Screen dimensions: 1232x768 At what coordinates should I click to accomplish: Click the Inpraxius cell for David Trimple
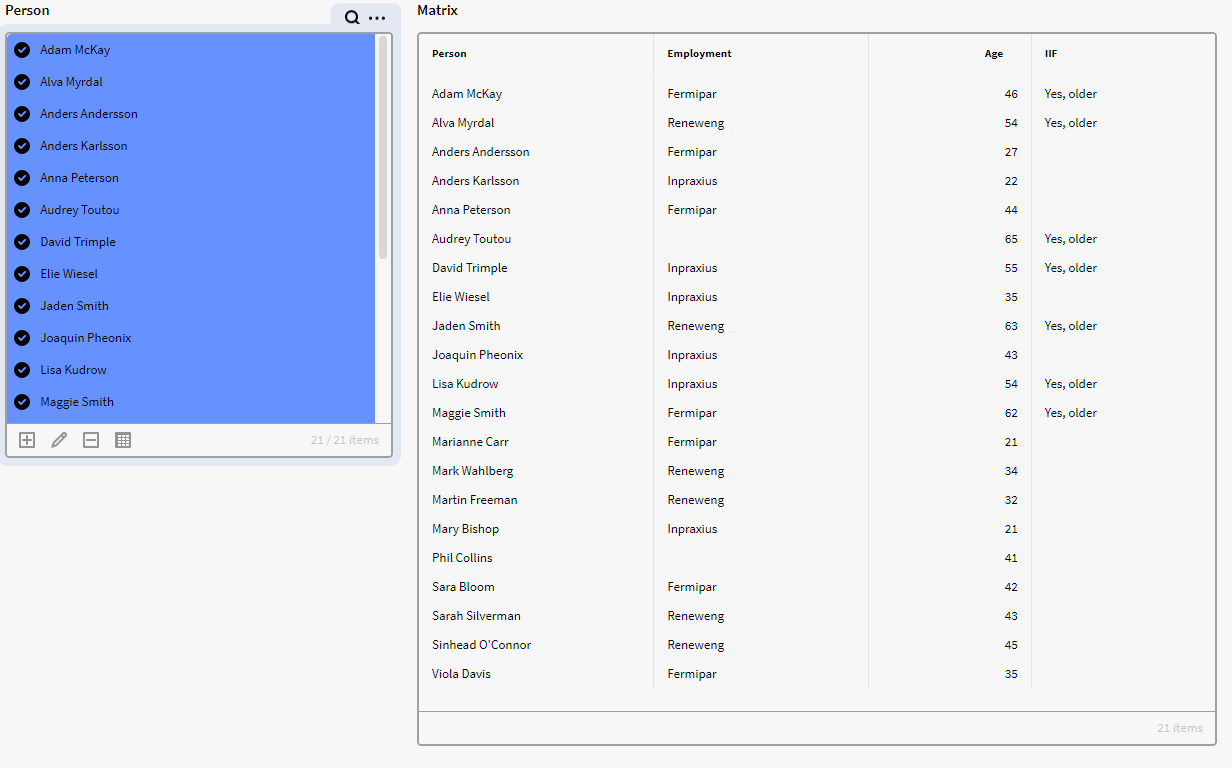(x=692, y=268)
